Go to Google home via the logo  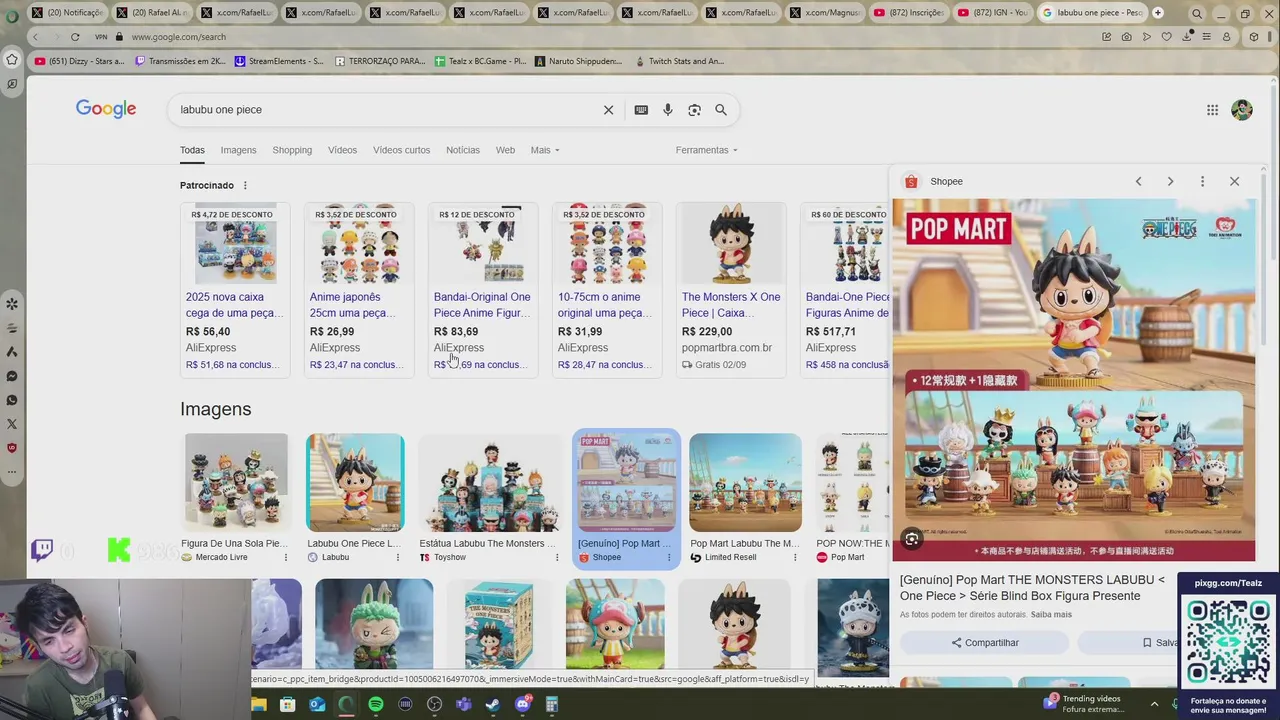click(106, 109)
